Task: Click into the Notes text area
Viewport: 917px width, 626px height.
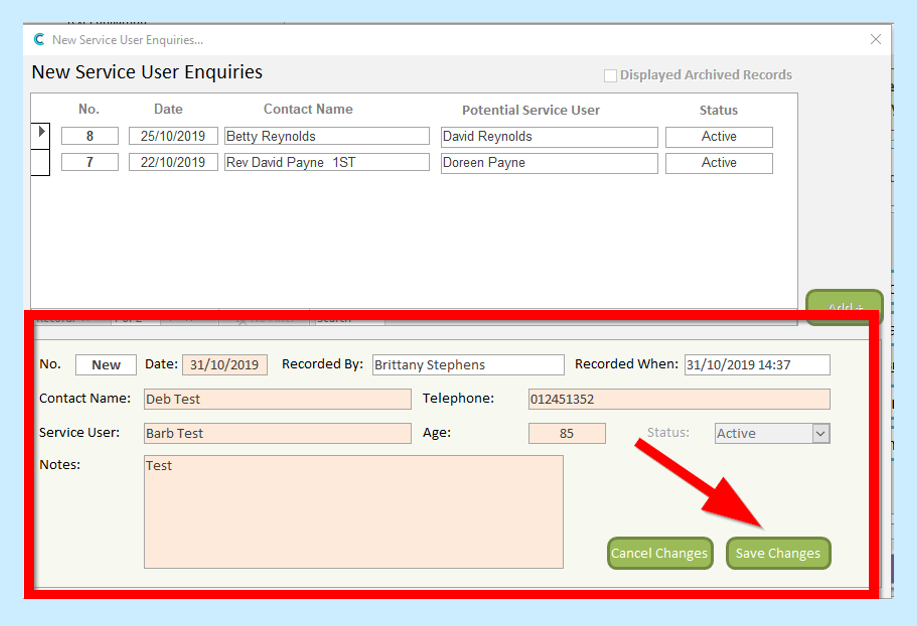Action: 353,512
